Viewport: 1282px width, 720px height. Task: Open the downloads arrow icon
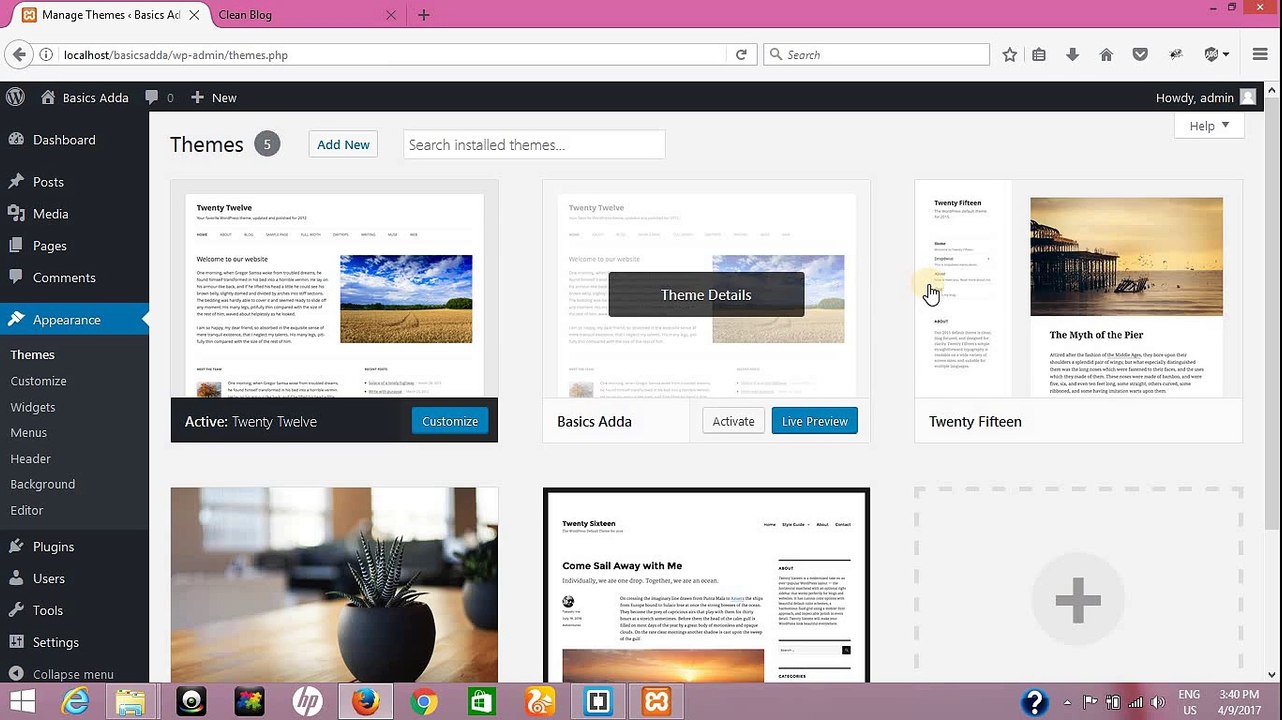pos(1072,55)
